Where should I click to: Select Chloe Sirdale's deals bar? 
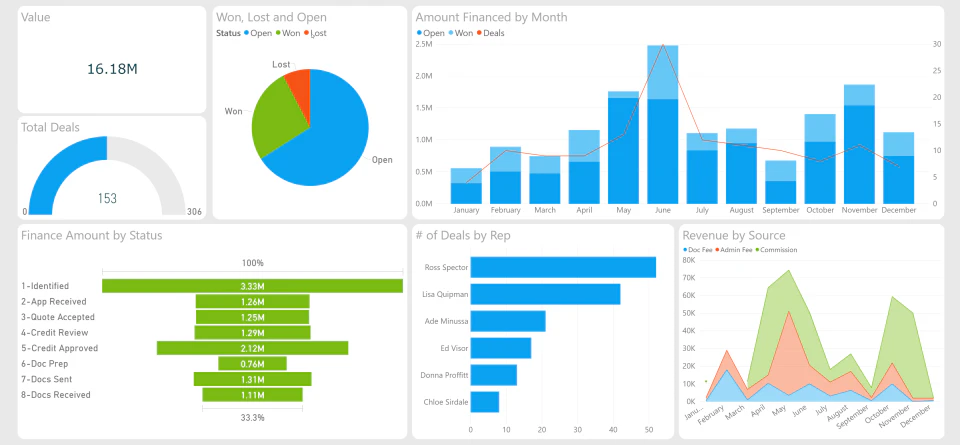click(485, 402)
